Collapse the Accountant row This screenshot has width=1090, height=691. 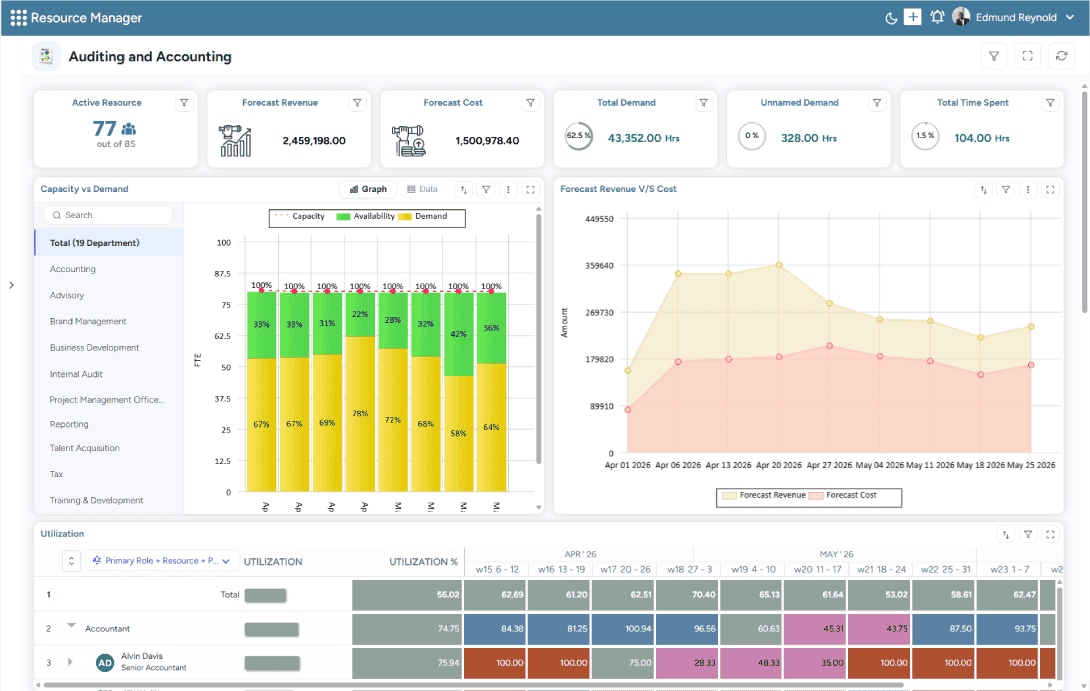(x=71, y=626)
